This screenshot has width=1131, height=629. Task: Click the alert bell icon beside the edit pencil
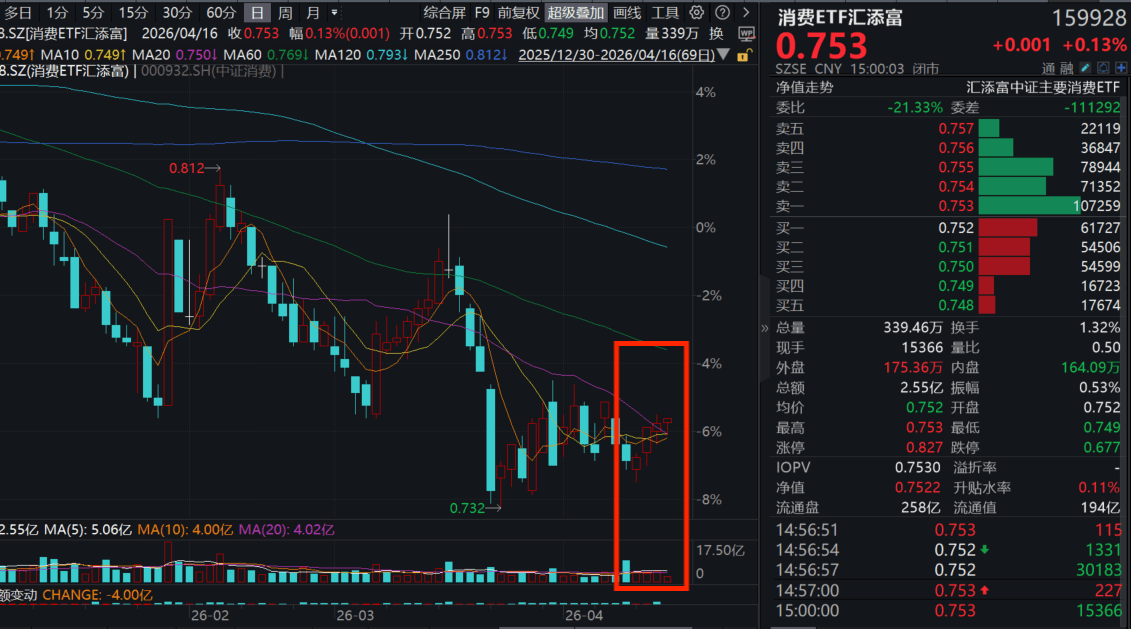1103,67
